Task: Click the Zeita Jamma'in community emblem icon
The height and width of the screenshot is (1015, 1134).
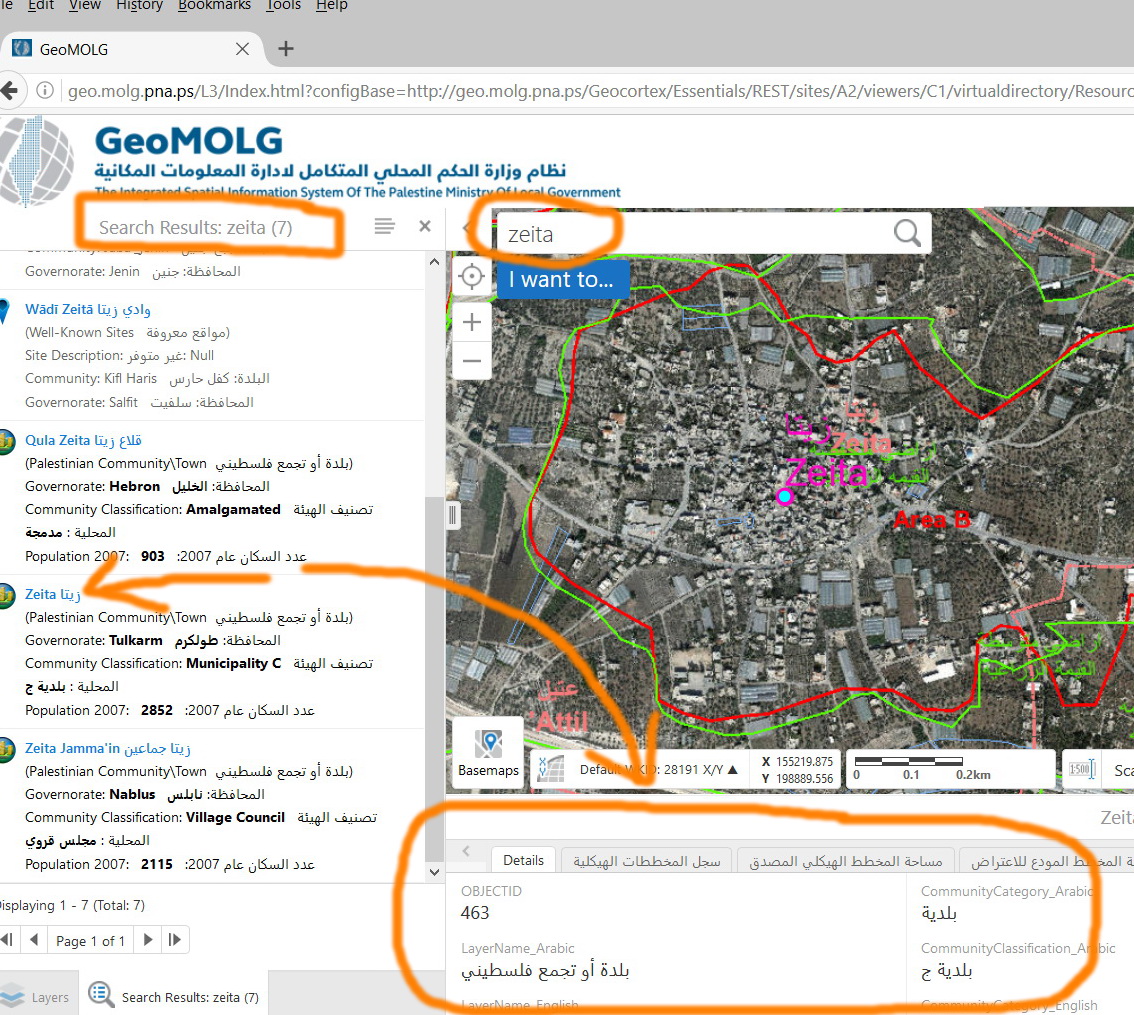Action: [7, 749]
